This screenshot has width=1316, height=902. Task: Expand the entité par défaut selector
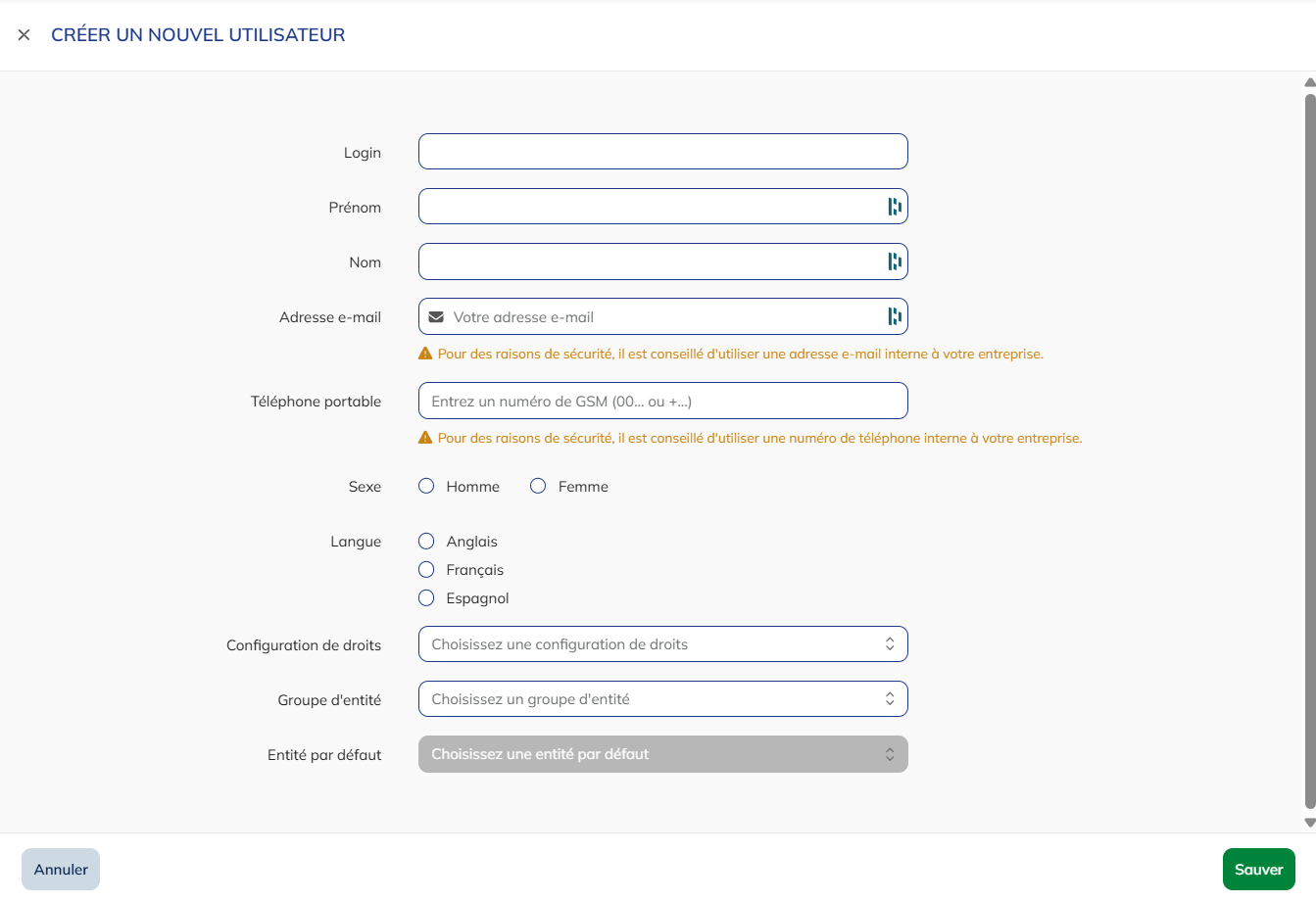(663, 753)
